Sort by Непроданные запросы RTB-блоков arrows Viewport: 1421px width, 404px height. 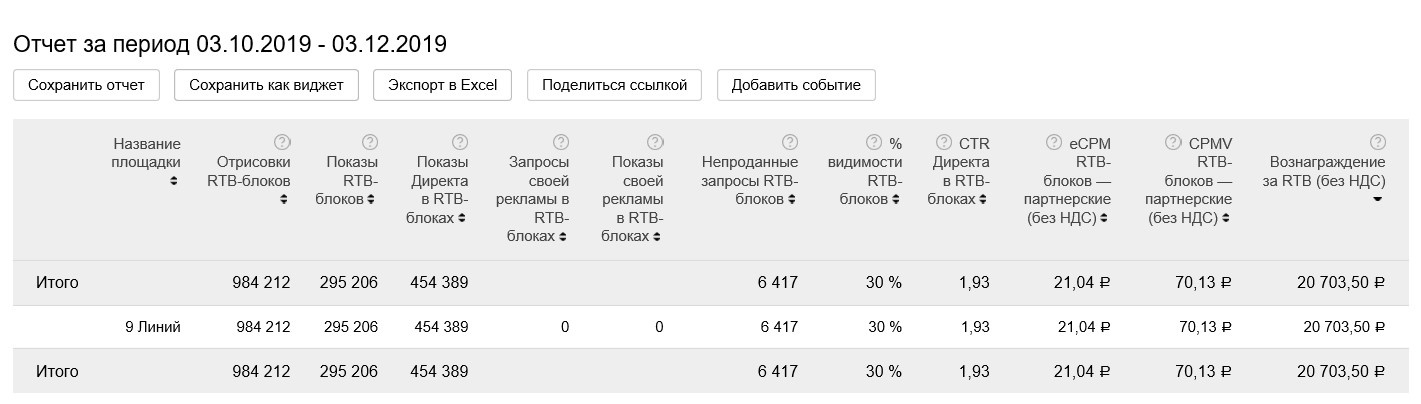(792, 200)
